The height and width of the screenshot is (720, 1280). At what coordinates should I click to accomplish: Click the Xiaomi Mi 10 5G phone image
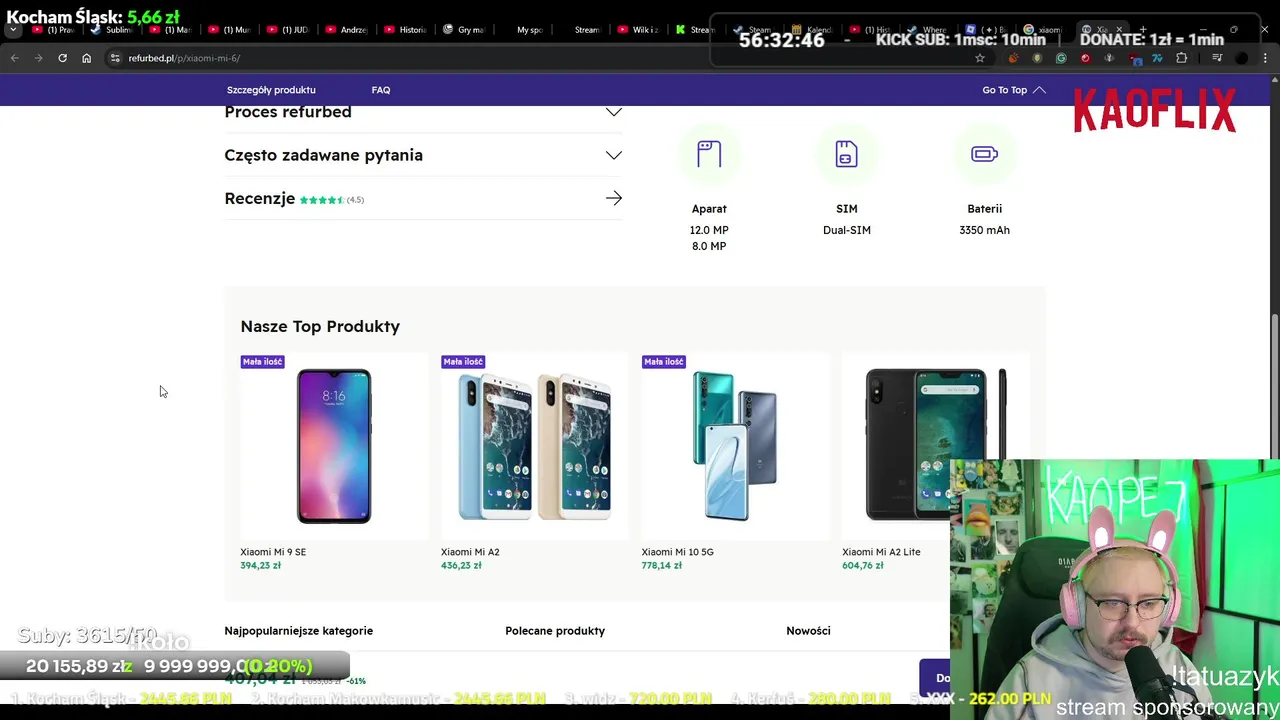[735, 446]
